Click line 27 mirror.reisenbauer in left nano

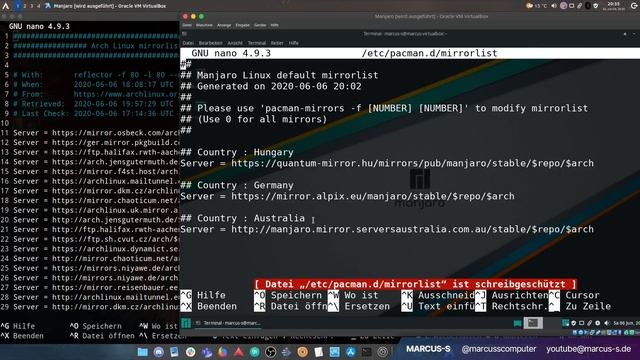(90, 287)
